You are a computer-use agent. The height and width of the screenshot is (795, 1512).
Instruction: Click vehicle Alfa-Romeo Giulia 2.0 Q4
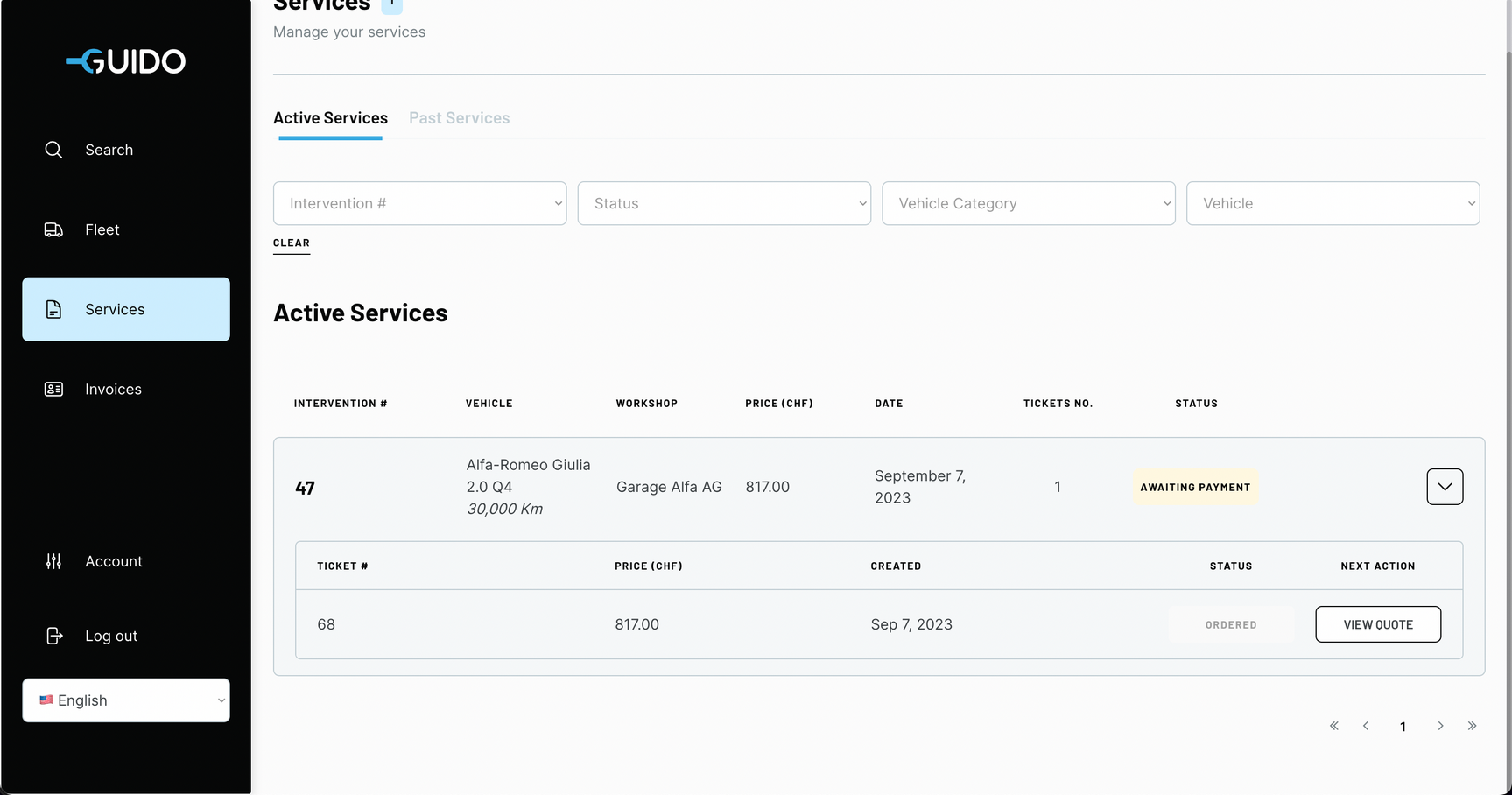528,475
